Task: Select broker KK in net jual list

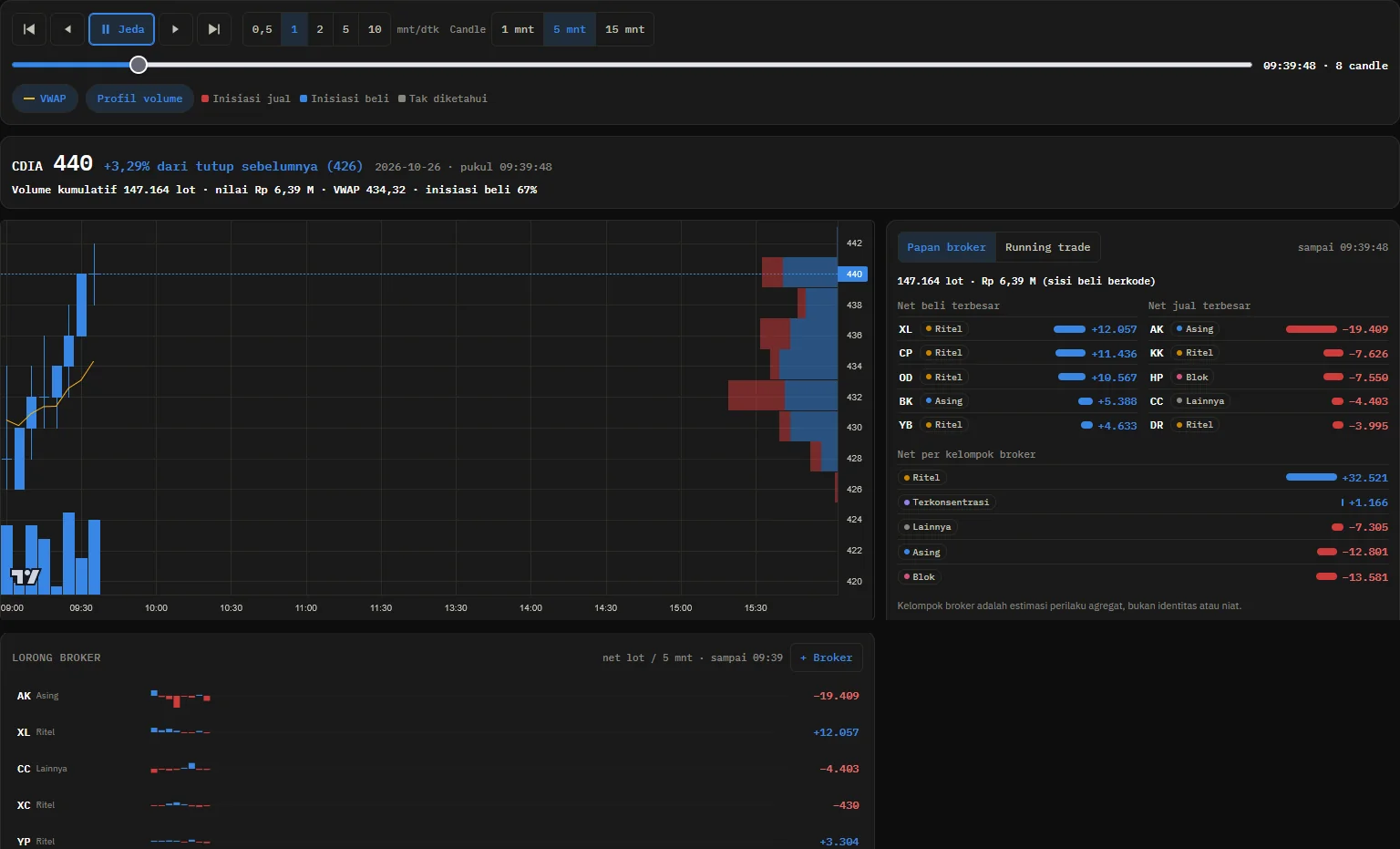Action: [x=1269, y=353]
